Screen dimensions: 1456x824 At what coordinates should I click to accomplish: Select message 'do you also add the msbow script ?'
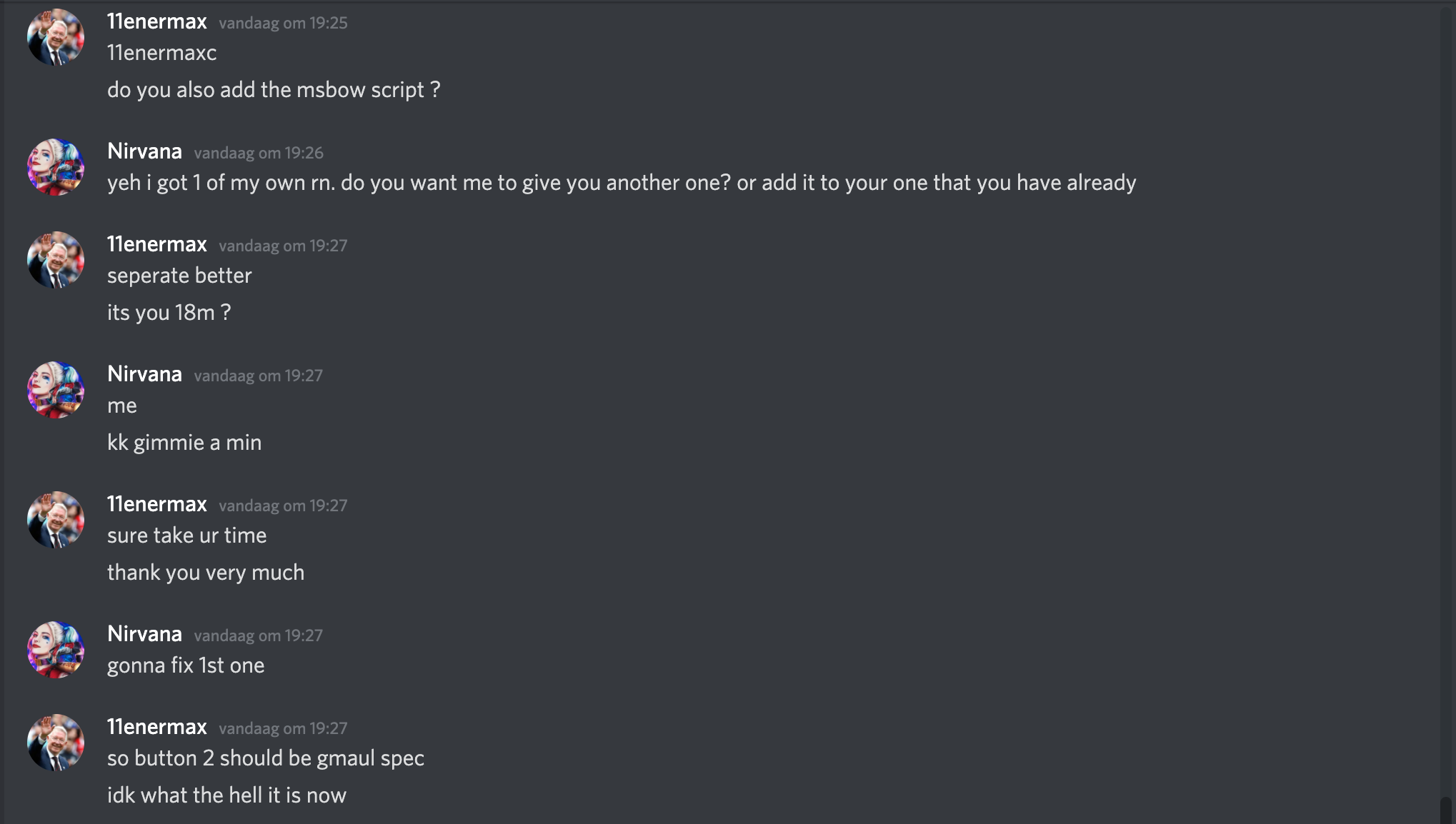pyautogui.click(x=274, y=90)
